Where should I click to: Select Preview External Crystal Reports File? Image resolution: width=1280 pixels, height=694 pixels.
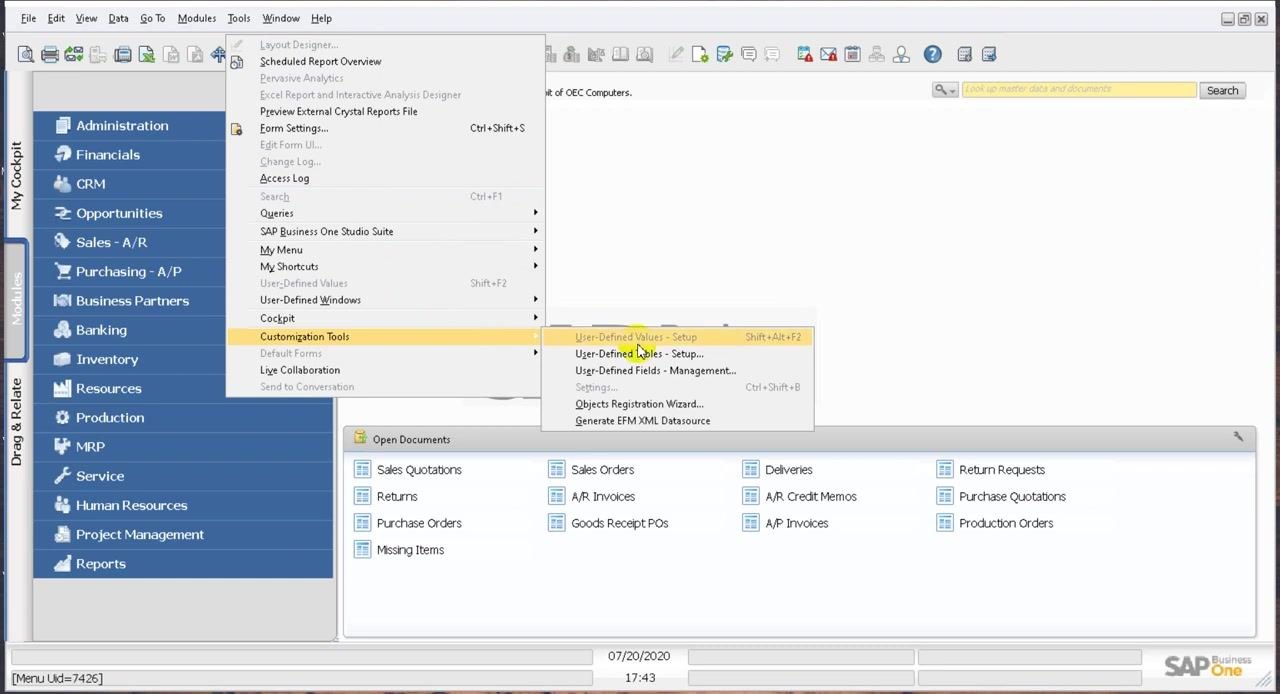339,111
